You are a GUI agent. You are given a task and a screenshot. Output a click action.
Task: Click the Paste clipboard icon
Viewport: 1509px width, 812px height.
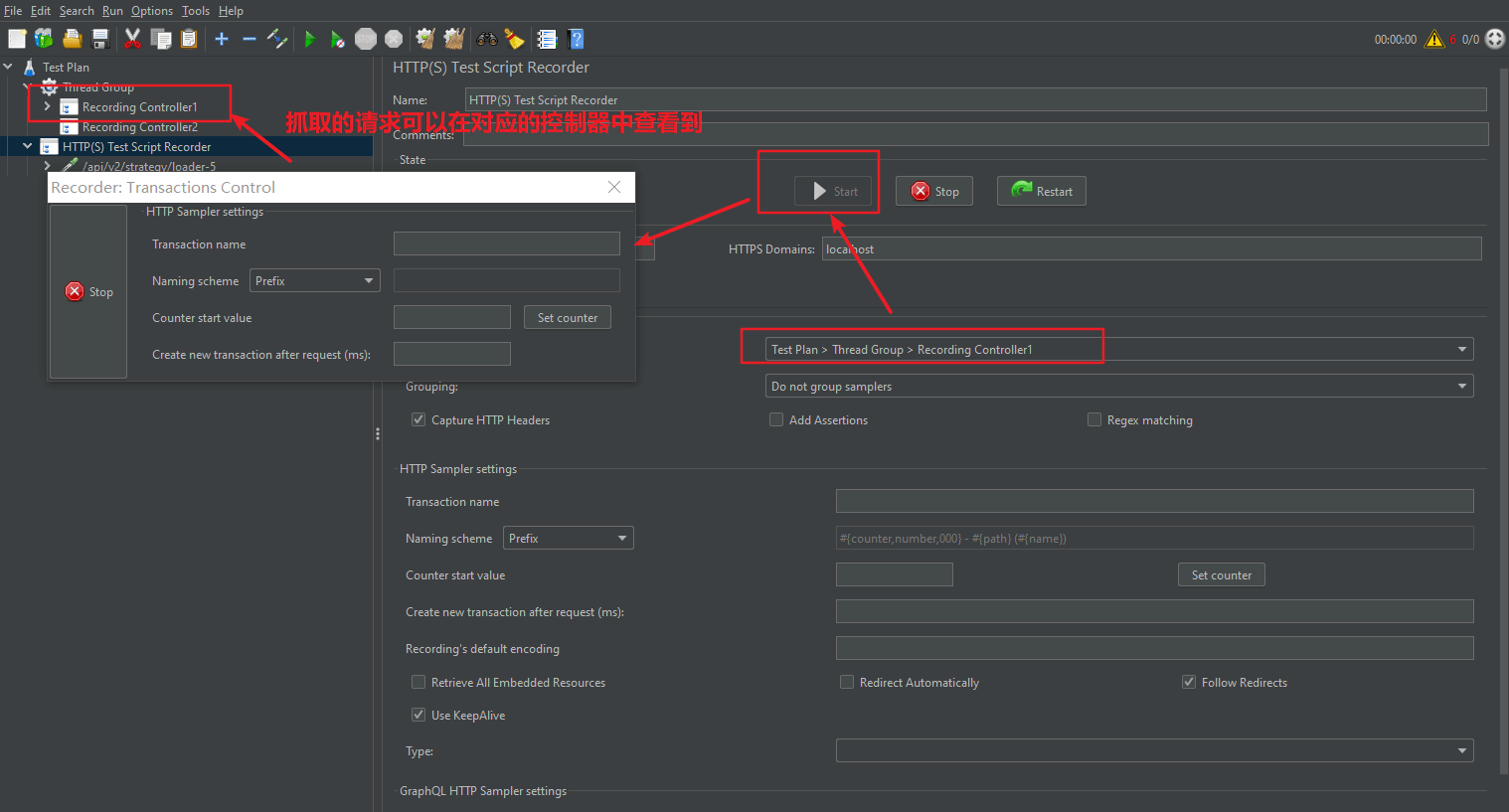click(x=189, y=39)
